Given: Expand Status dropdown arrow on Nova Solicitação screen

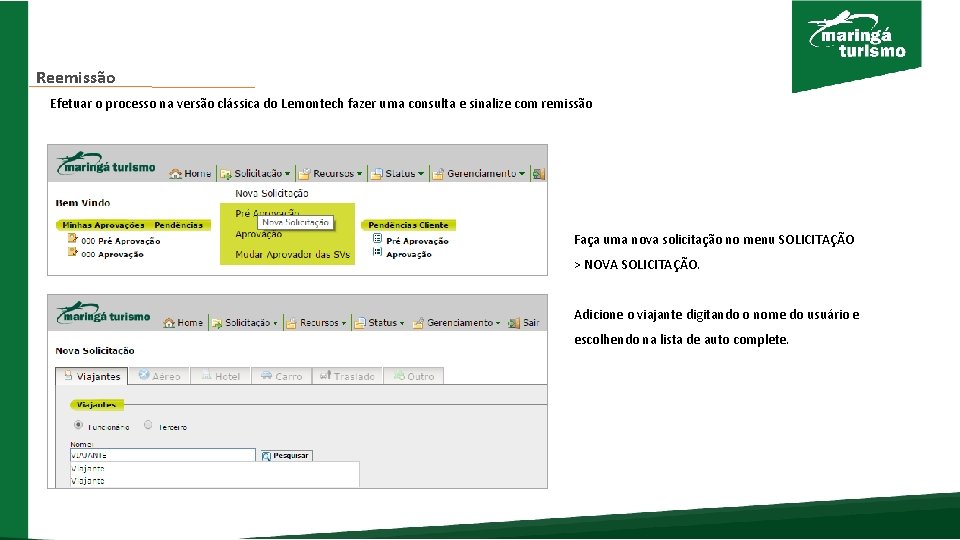Looking at the screenshot, I should [x=402, y=323].
